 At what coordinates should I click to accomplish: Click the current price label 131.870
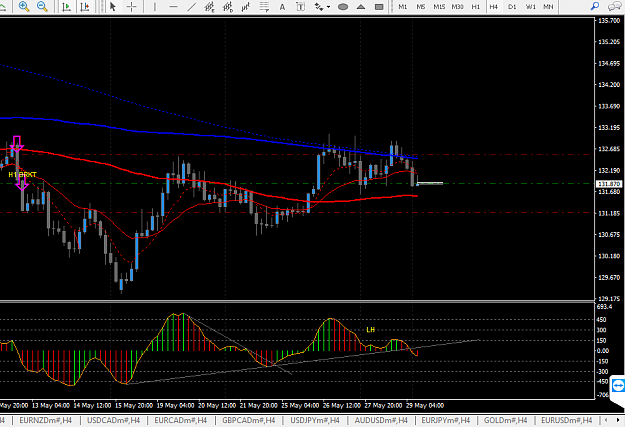pyautogui.click(x=609, y=184)
